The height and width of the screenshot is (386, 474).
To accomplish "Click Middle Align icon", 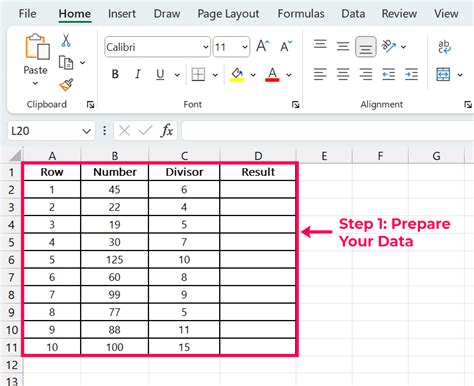I will click(x=343, y=46).
